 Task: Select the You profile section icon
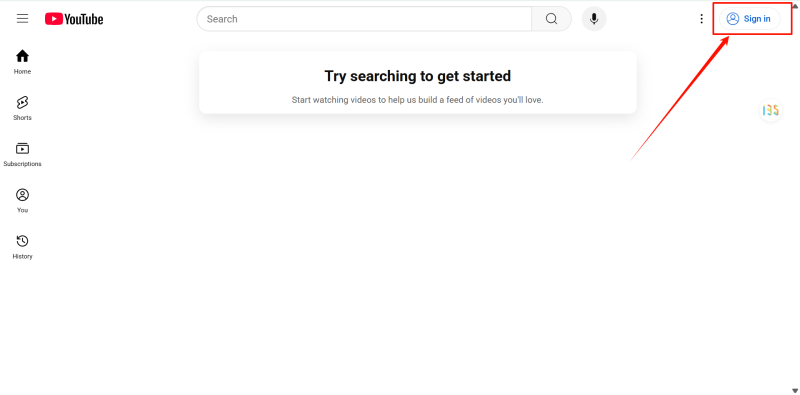click(x=22, y=195)
